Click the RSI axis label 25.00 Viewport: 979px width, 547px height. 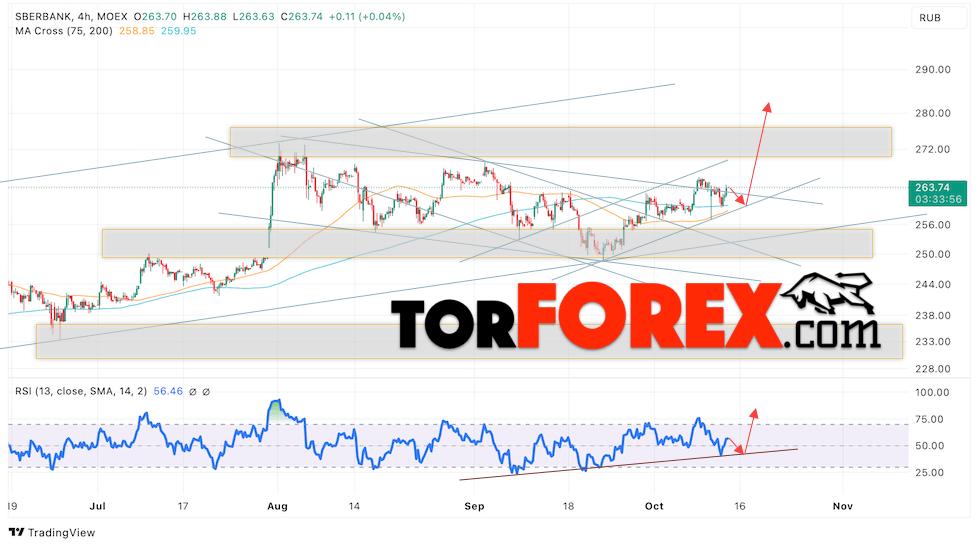[930, 473]
